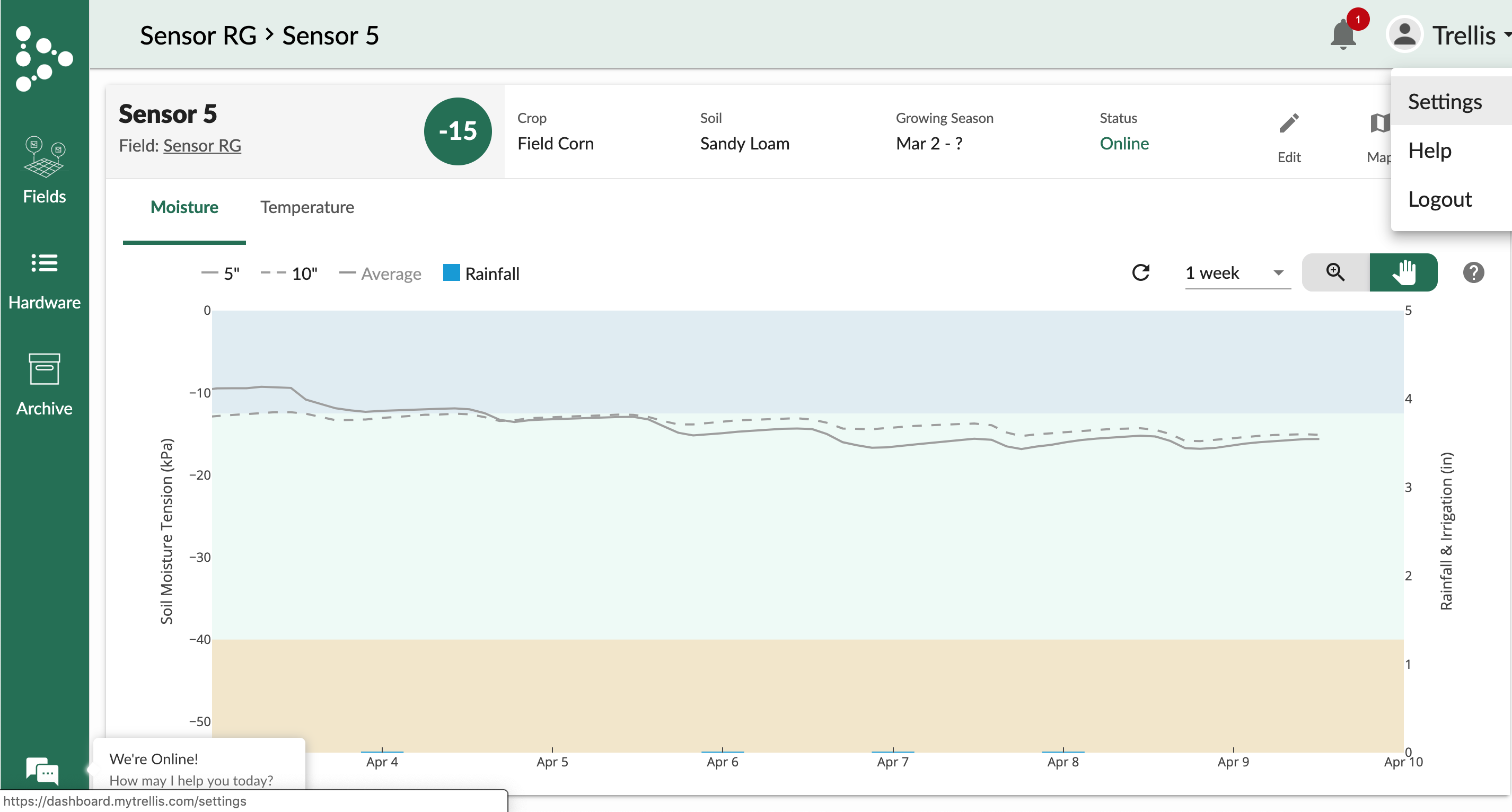This screenshot has height=812, width=1512.
Task: Open chart help question mark
Action: click(1473, 273)
